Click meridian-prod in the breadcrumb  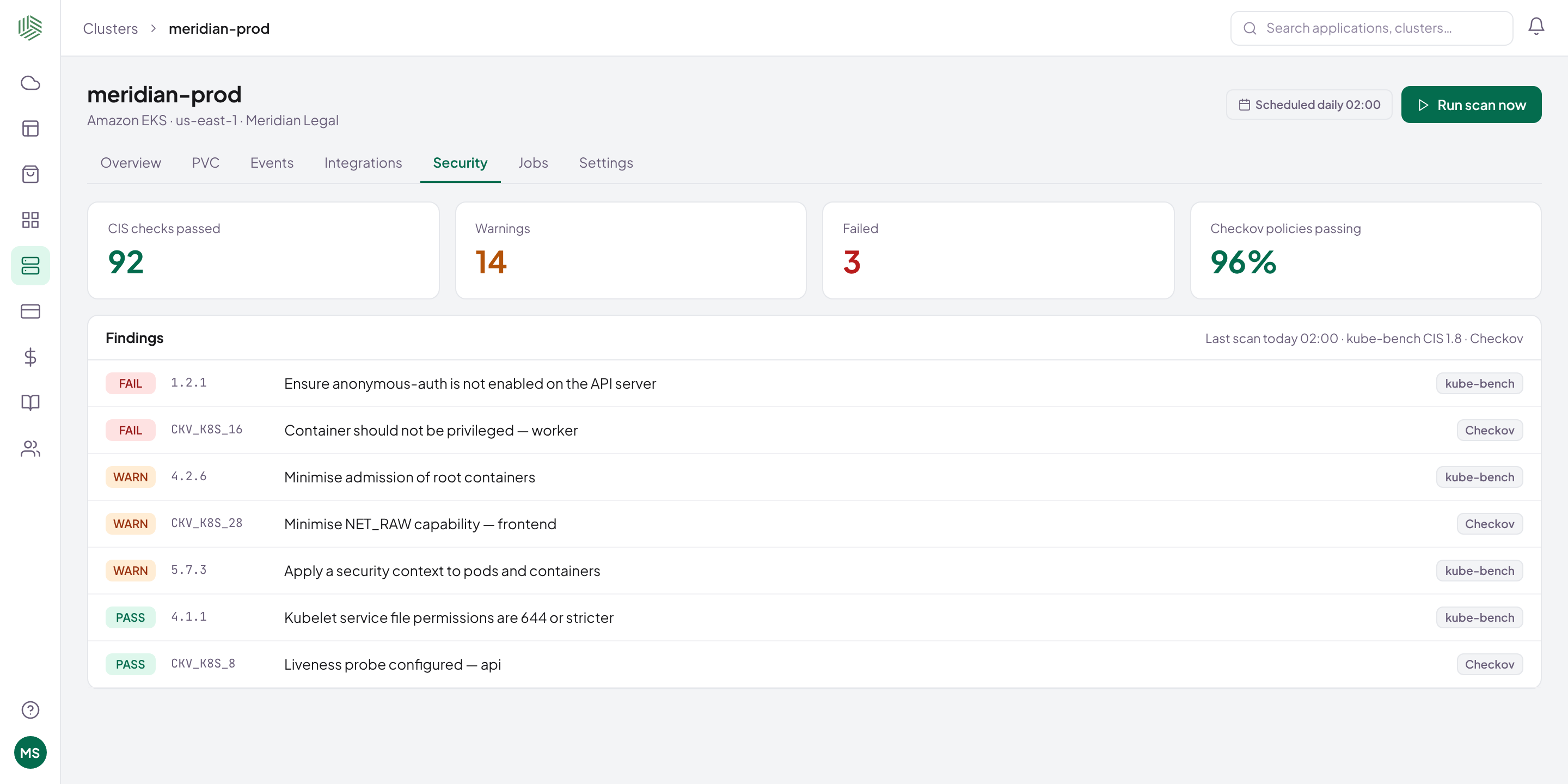[219, 29]
